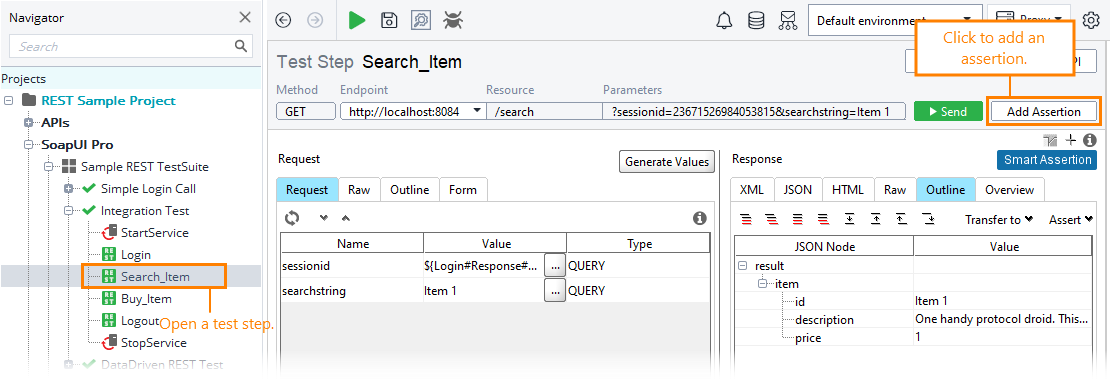Screen dimensions: 1110x380
Task: Click the green Send button
Action: click(x=948, y=111)
